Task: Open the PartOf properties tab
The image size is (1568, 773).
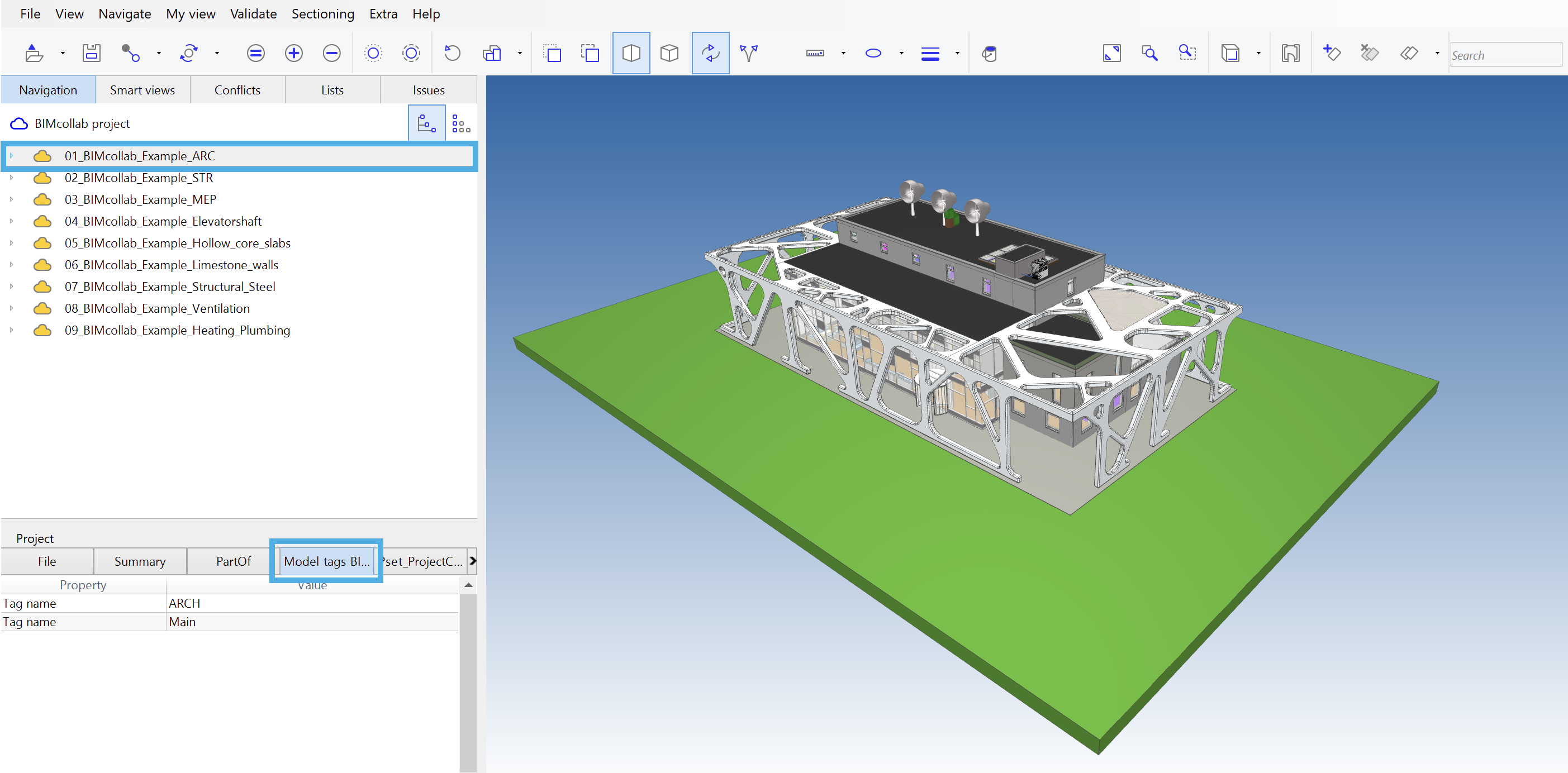Action: tap(233, 561)
